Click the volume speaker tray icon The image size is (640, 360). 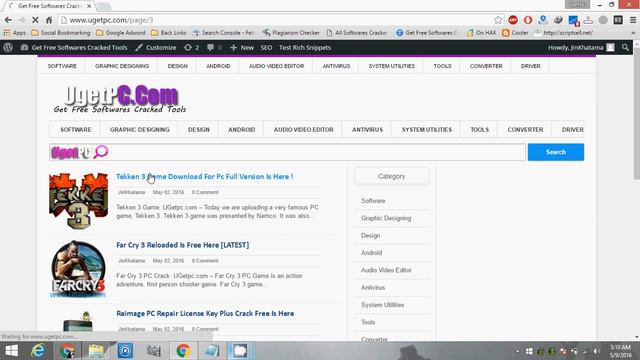[596, 351]
